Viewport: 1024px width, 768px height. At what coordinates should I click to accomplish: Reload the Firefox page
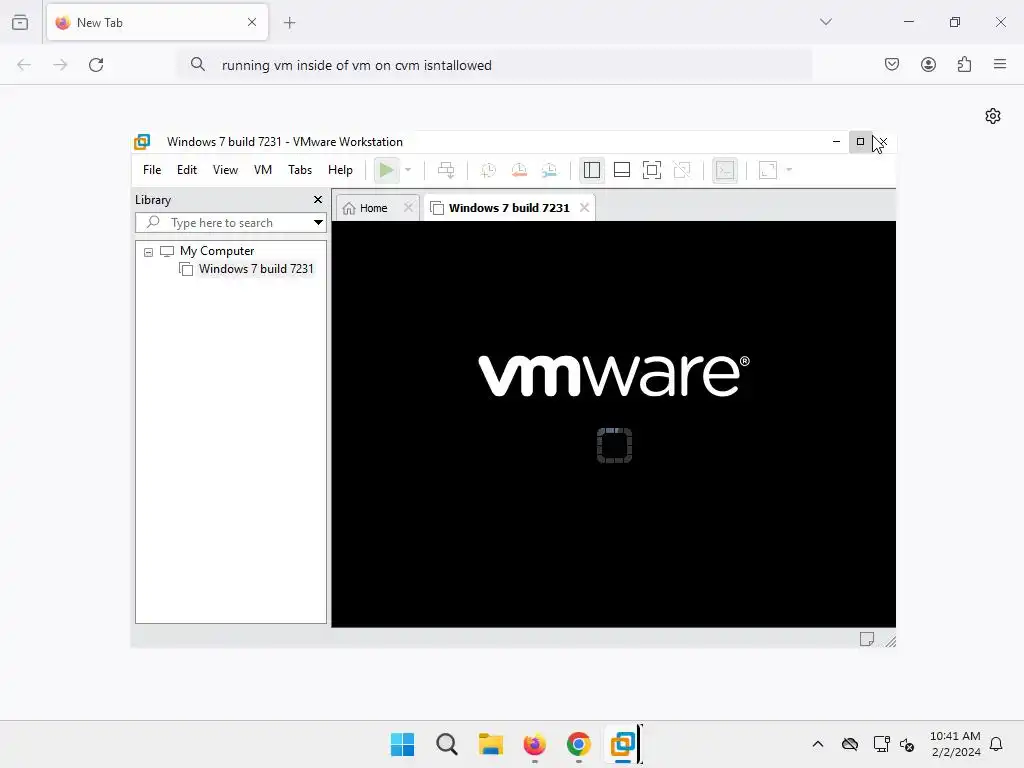coord(96,65)
